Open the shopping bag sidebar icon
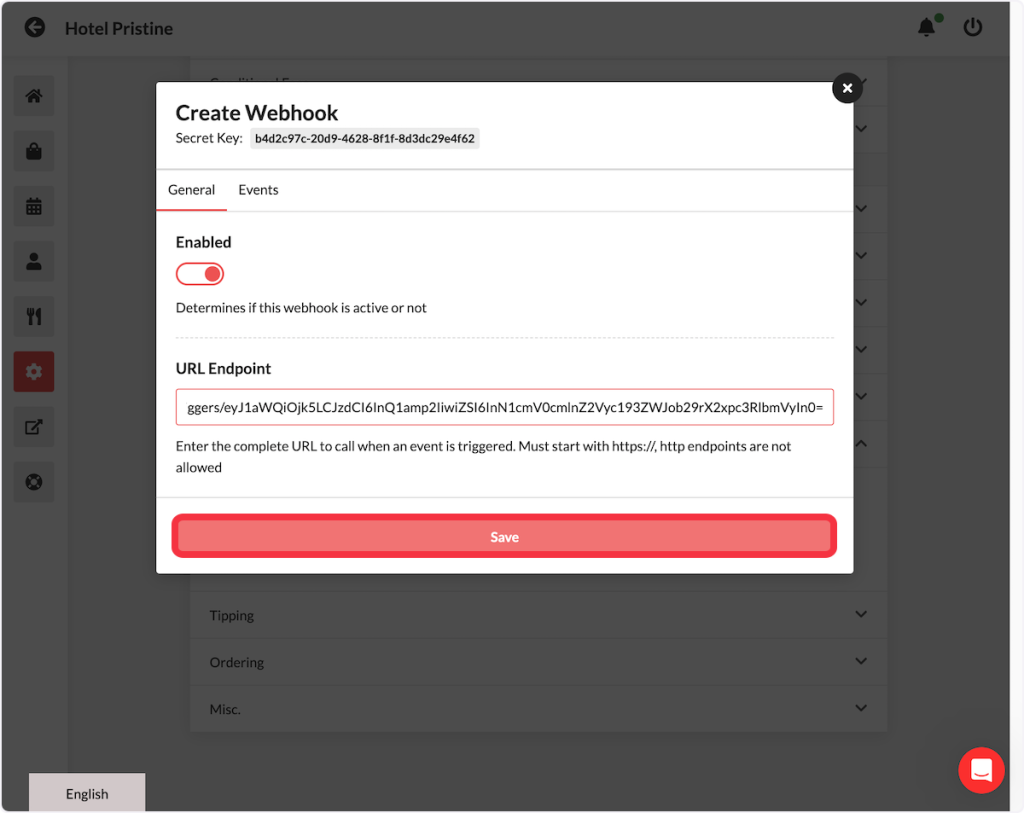 (x=34, y=151)
